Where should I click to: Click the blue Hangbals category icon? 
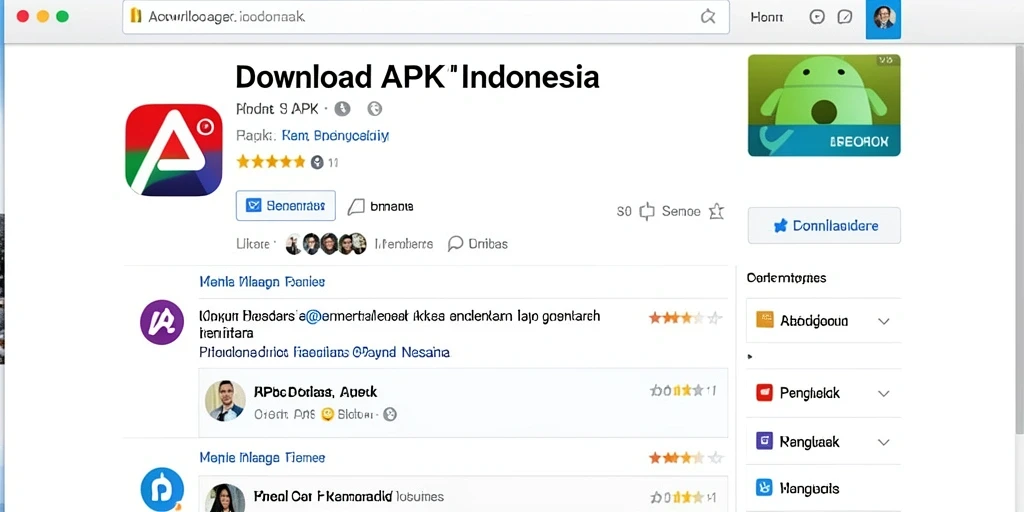coord(764,488)
